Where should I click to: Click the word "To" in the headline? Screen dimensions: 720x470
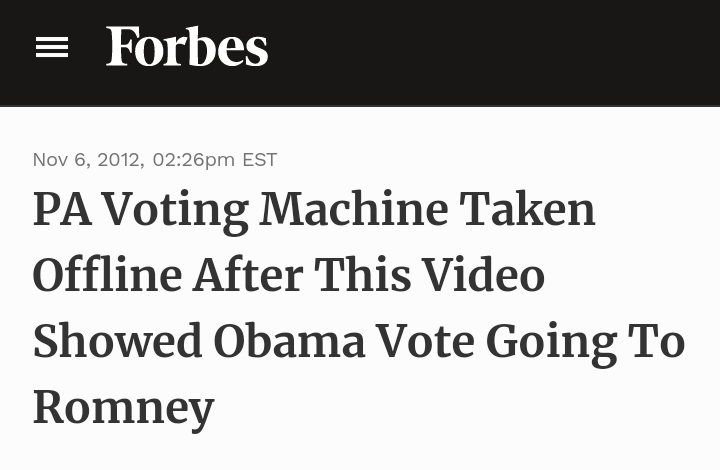[x=656, y=342]
